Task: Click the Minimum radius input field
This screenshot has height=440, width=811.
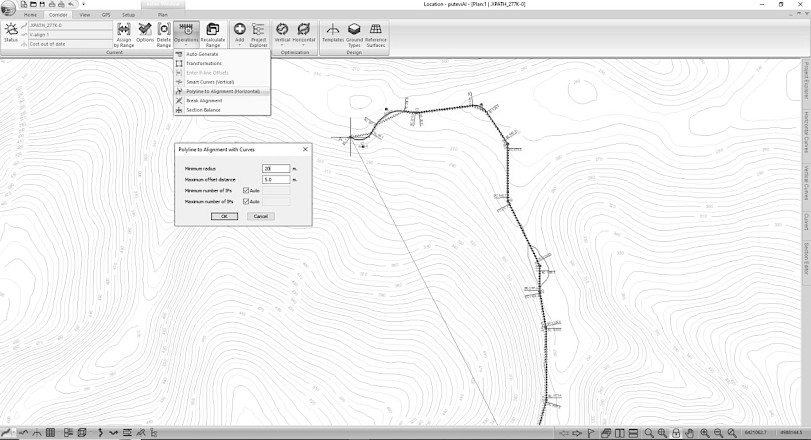Action: click(x=275, y=169)
